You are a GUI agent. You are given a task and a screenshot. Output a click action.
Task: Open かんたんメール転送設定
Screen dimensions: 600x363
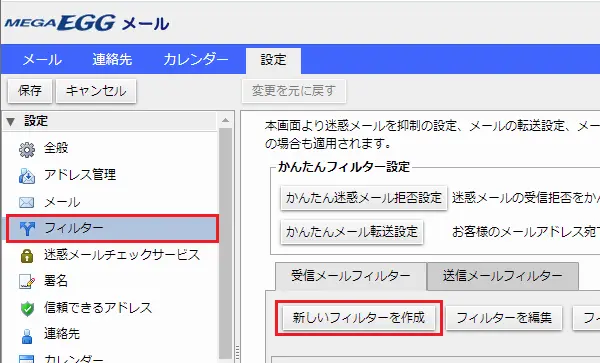(352, 232)
